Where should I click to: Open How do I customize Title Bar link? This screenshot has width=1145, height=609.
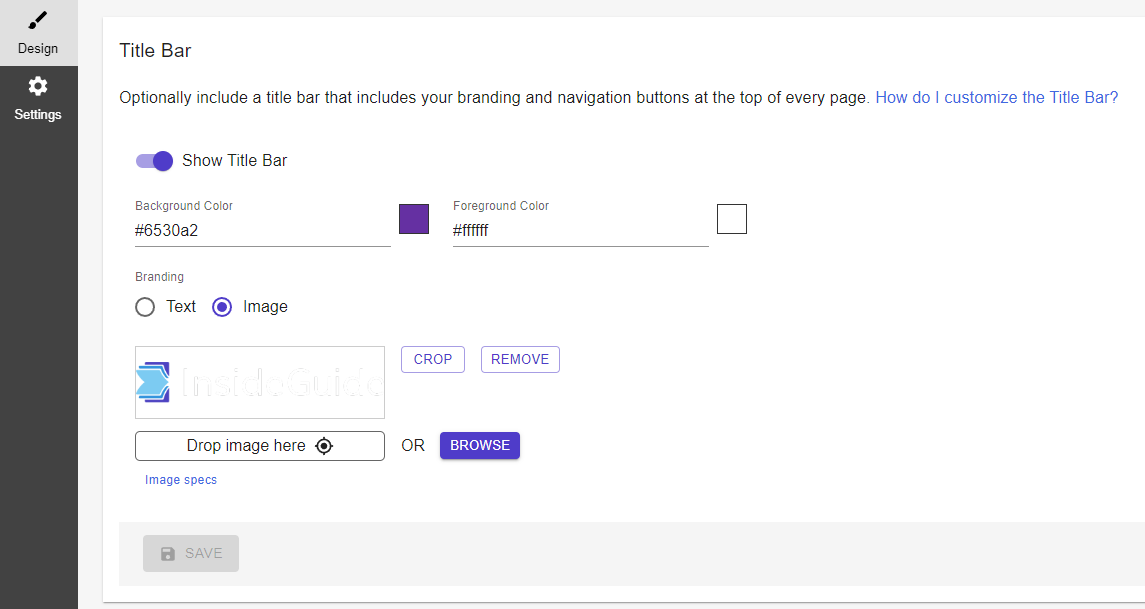point(997,98)
